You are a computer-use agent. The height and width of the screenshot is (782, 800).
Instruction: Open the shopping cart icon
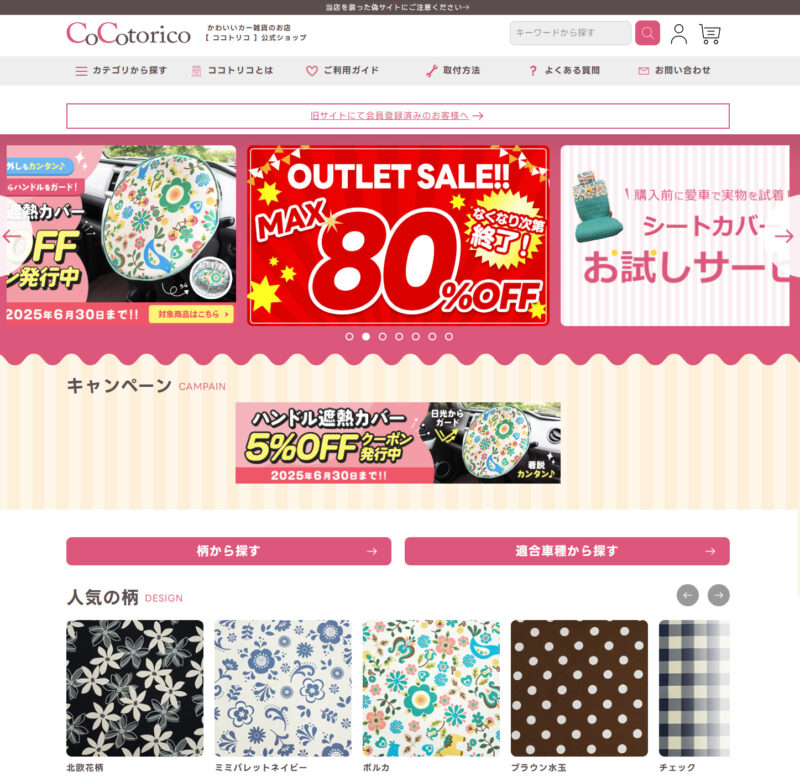pyautogui.click(x=710, y=34)
